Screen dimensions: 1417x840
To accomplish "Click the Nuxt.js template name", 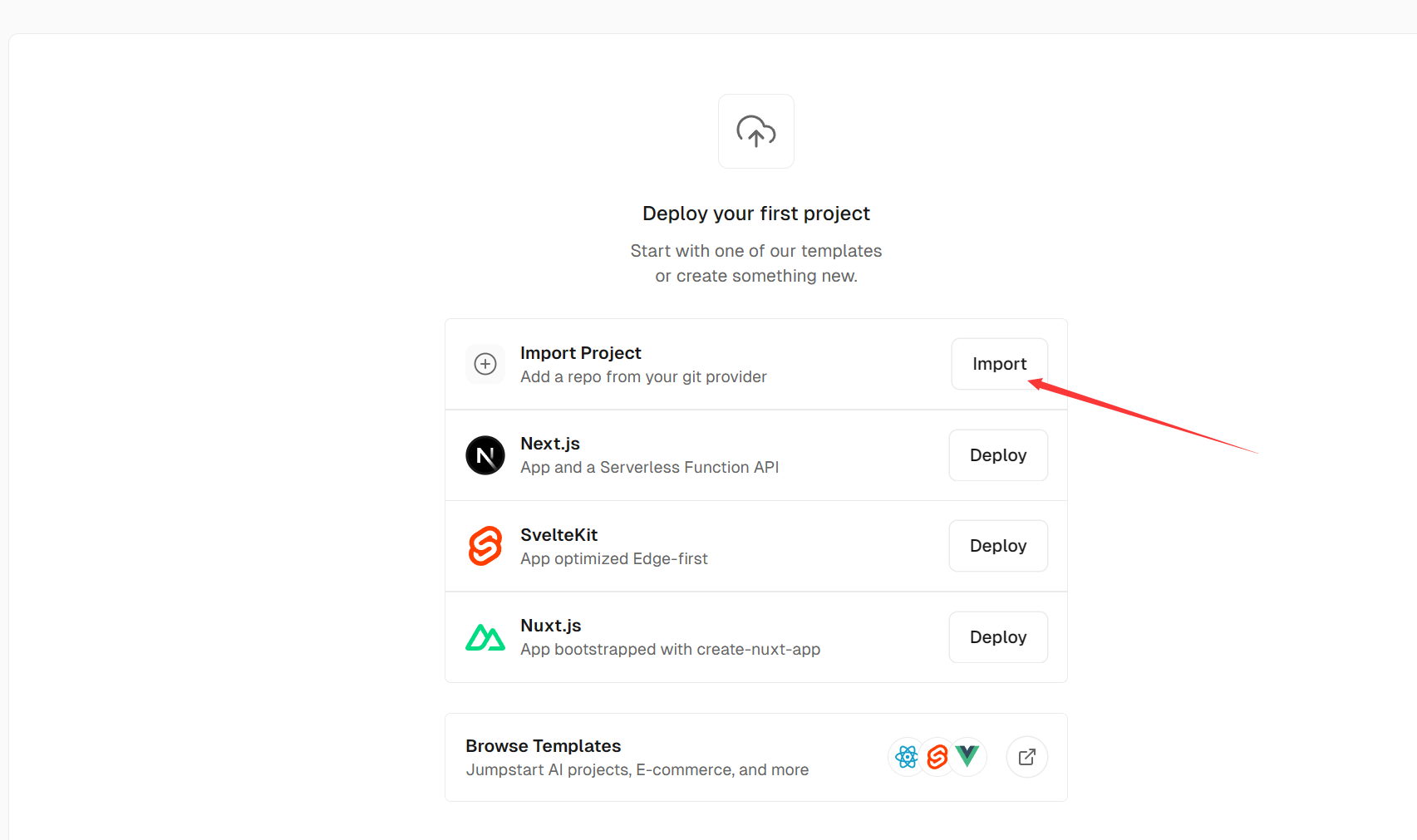I will pyautogui.click(x=550, y=626).
